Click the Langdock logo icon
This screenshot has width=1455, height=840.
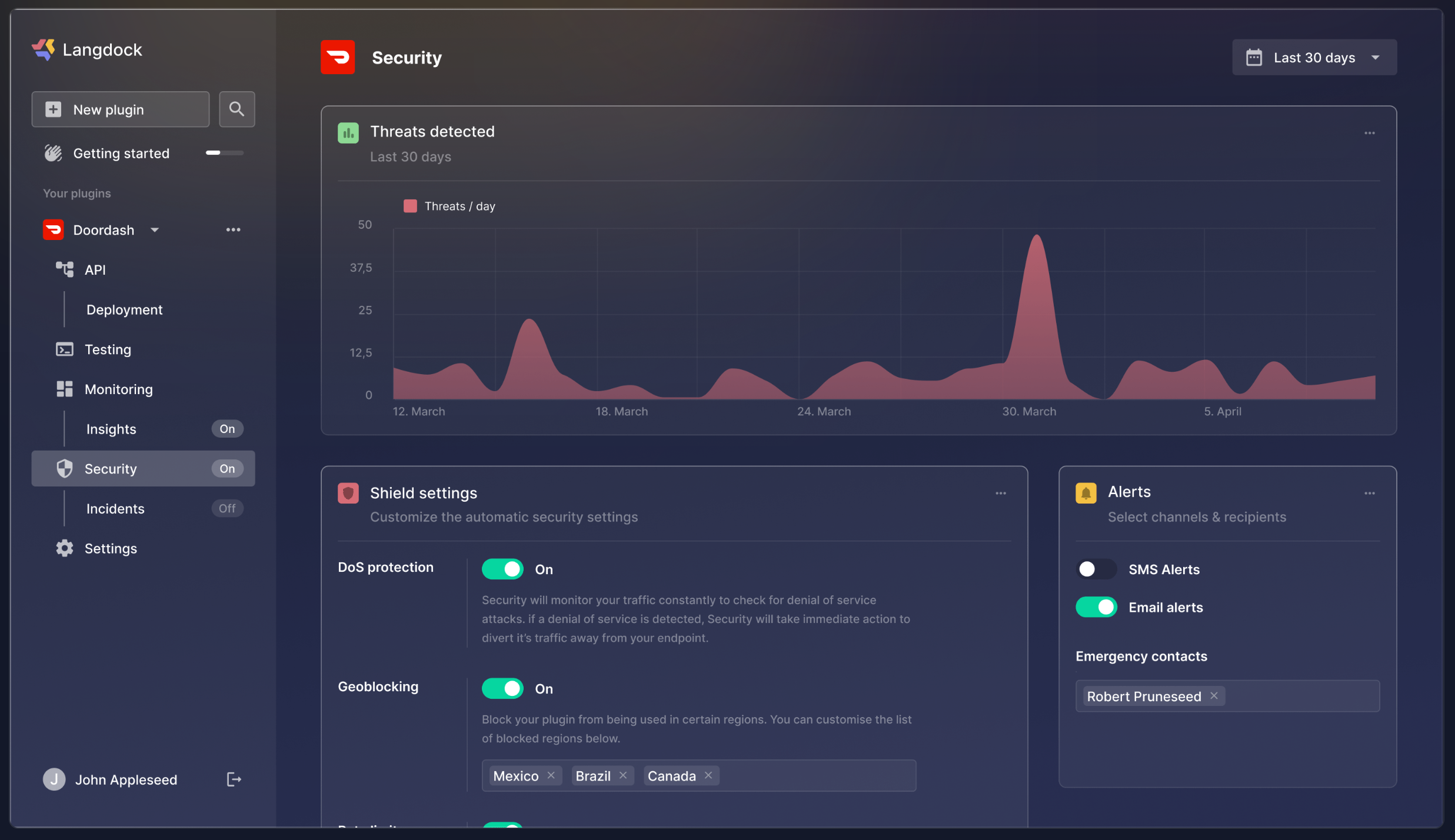[x=44, y=50]
